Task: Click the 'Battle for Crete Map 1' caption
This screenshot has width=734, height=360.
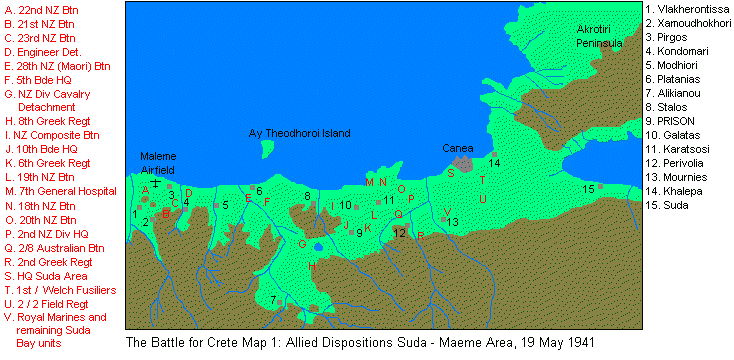Action: point(360,342)
